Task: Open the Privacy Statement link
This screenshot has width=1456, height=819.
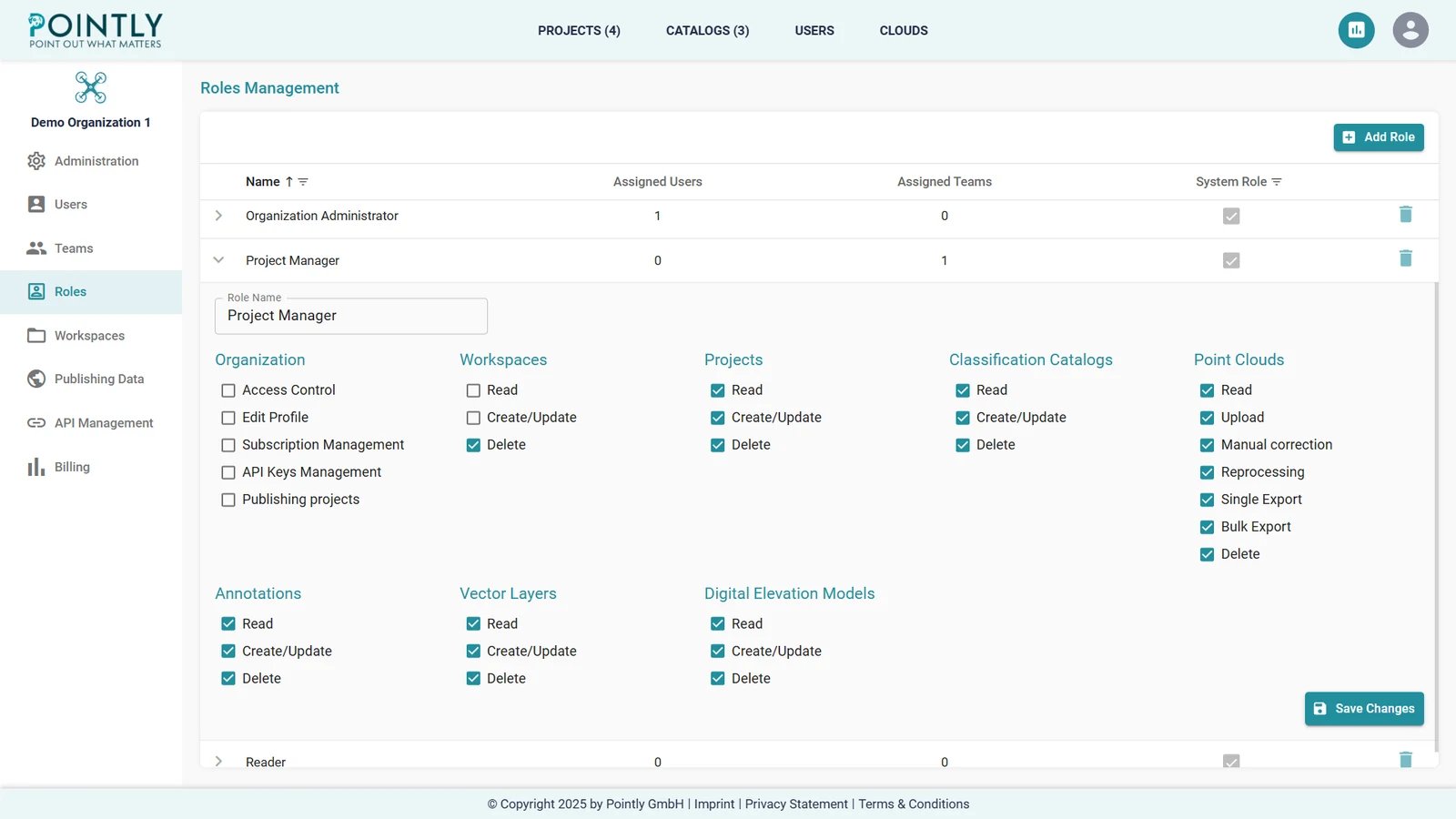Action: (796, 804)
